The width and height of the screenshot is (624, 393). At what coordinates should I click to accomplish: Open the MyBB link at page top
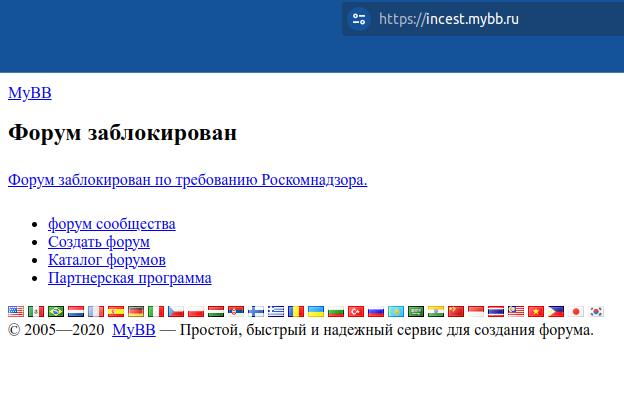point(30,93)
